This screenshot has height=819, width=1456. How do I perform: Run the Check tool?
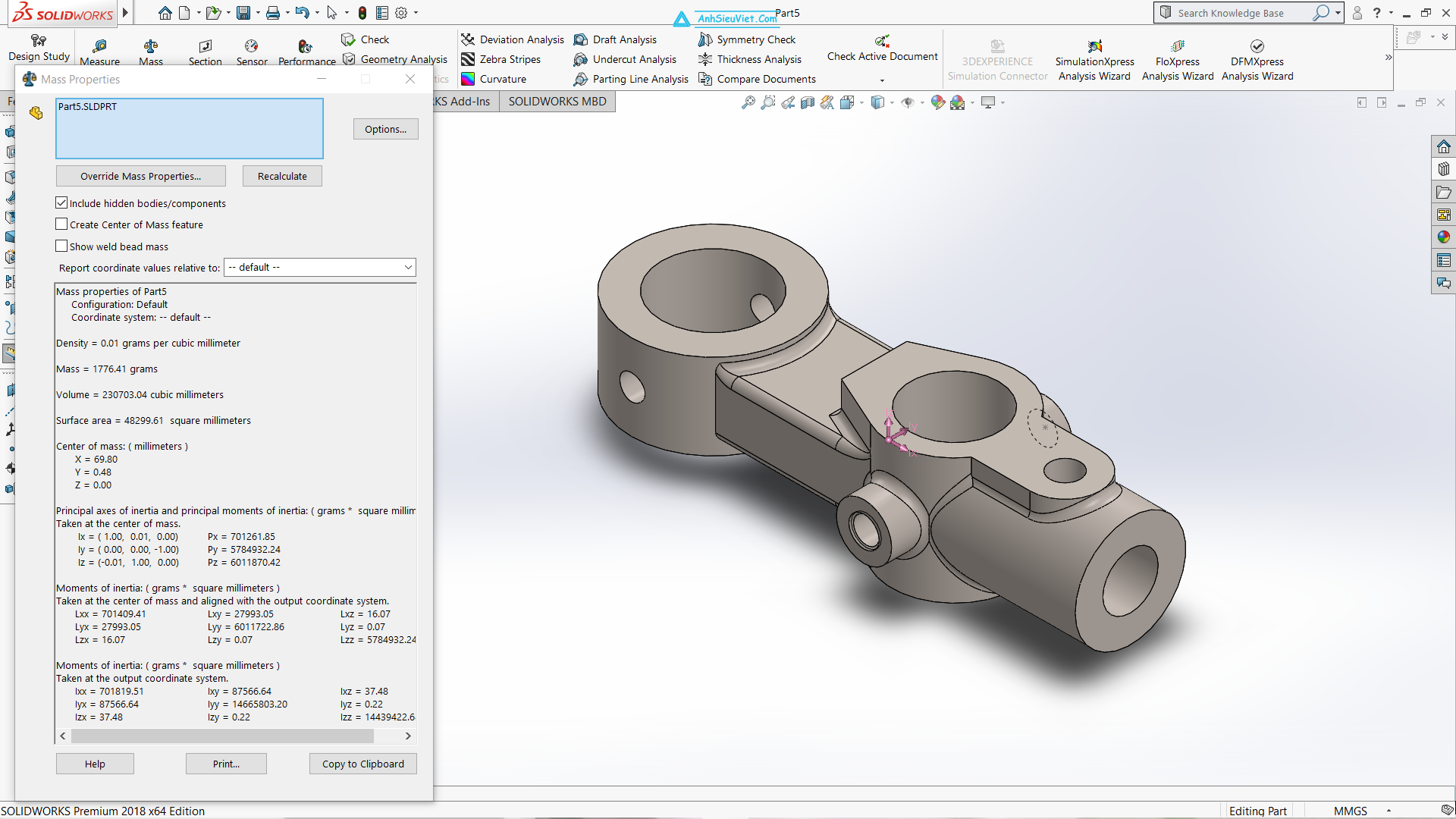click(366, 39)
